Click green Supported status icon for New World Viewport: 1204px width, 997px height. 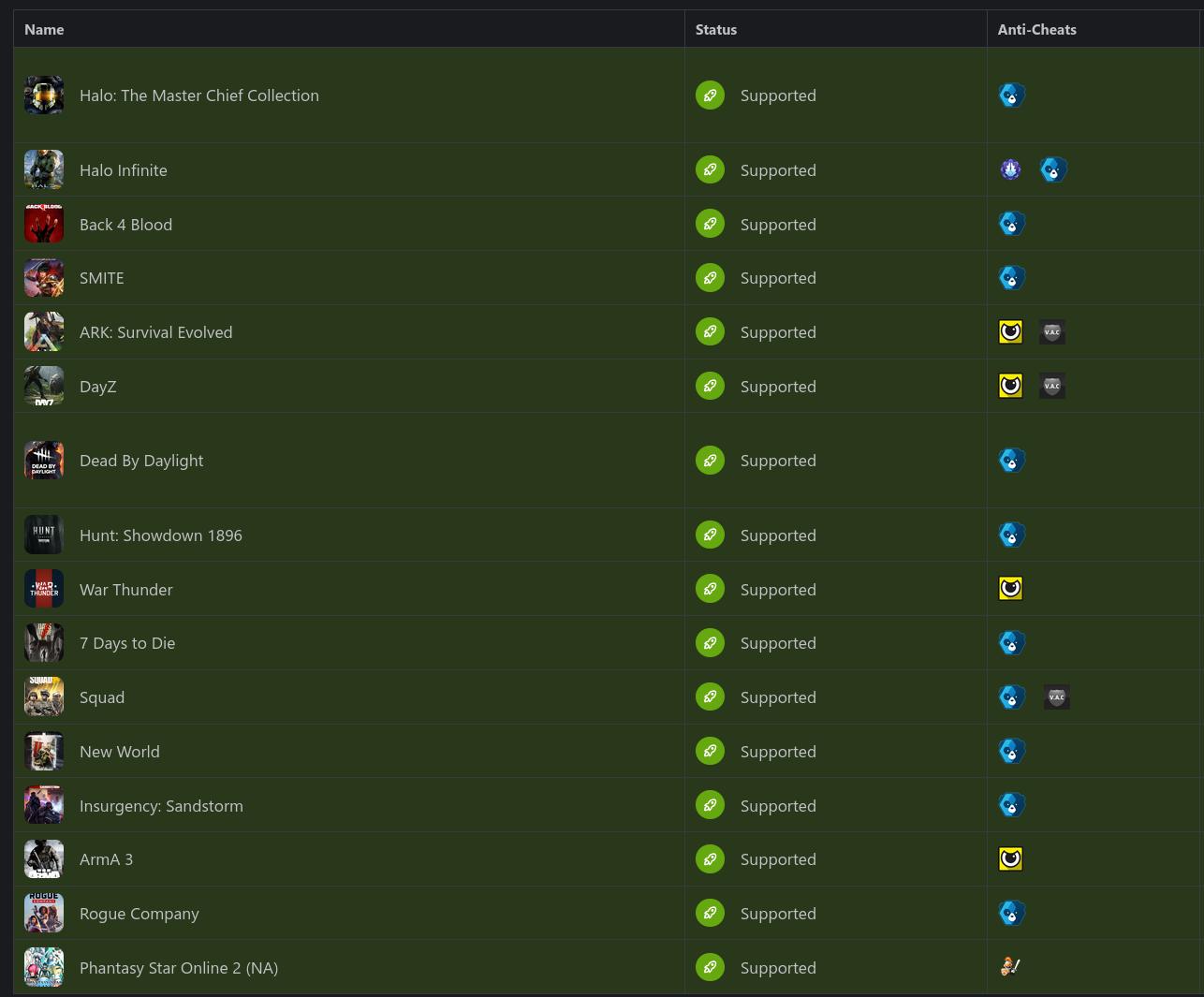click(710, 752)
